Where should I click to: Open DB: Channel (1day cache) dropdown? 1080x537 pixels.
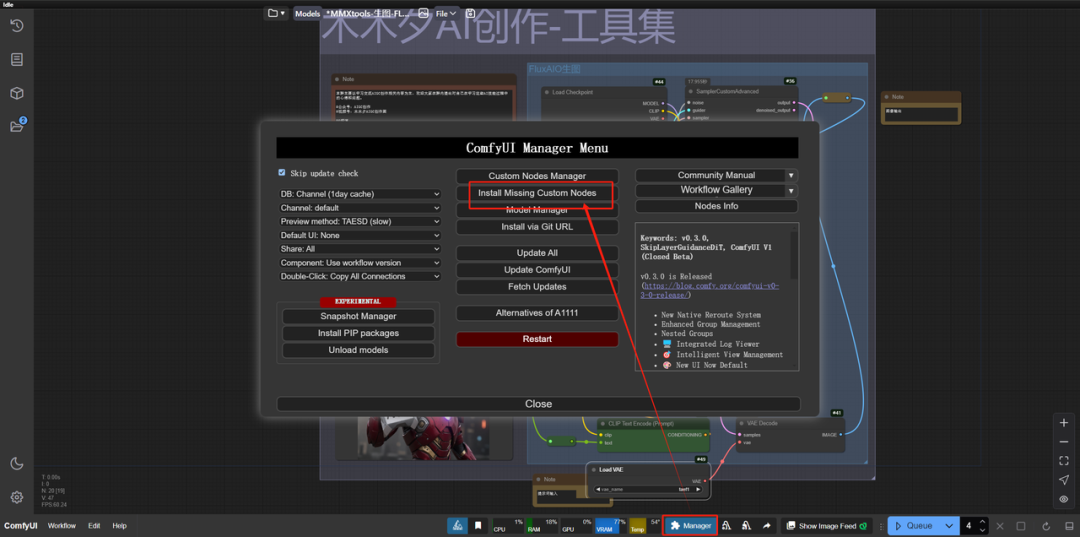coord(360,194)
